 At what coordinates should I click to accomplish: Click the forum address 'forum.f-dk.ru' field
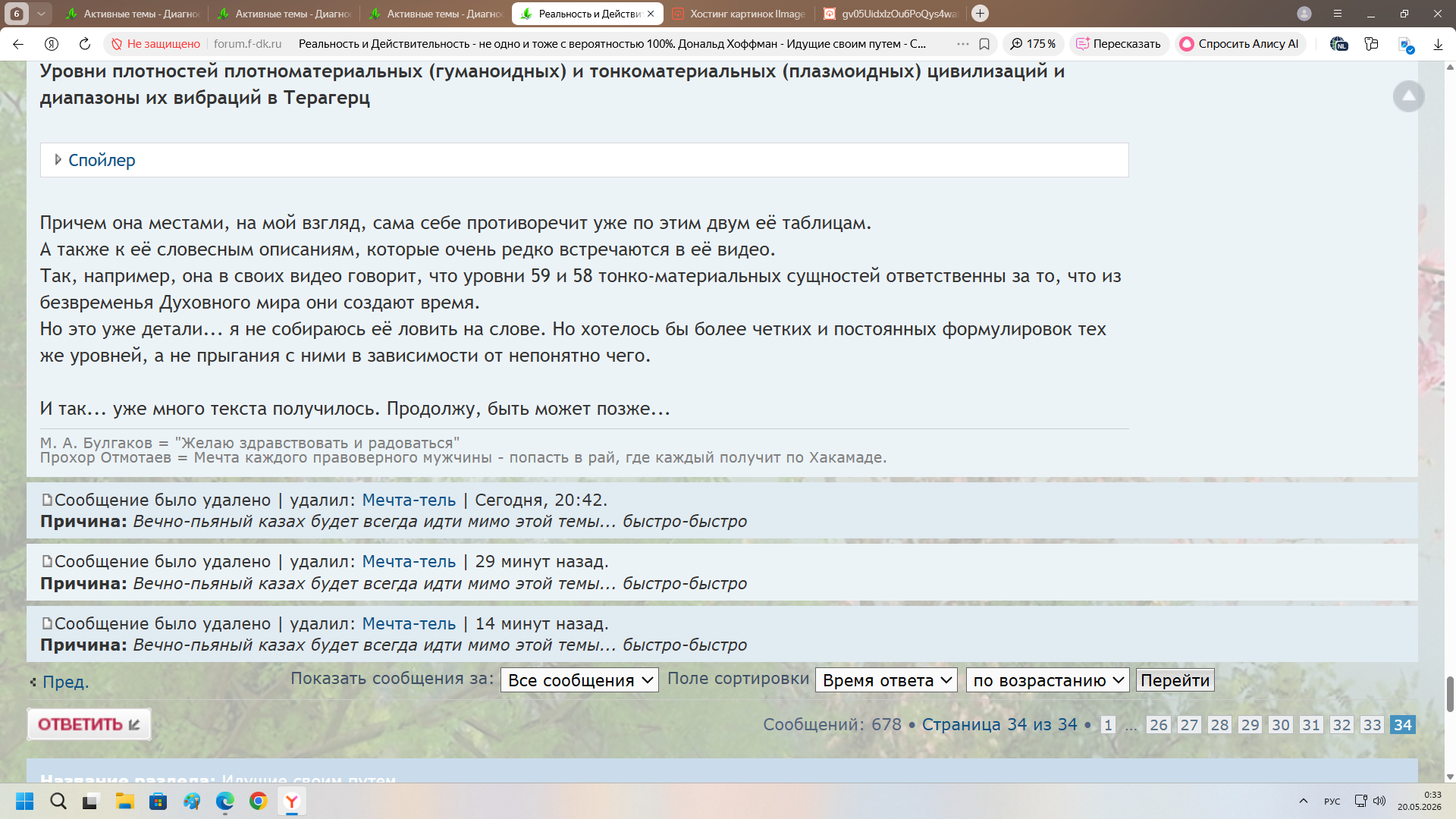[x=247, y=44]
